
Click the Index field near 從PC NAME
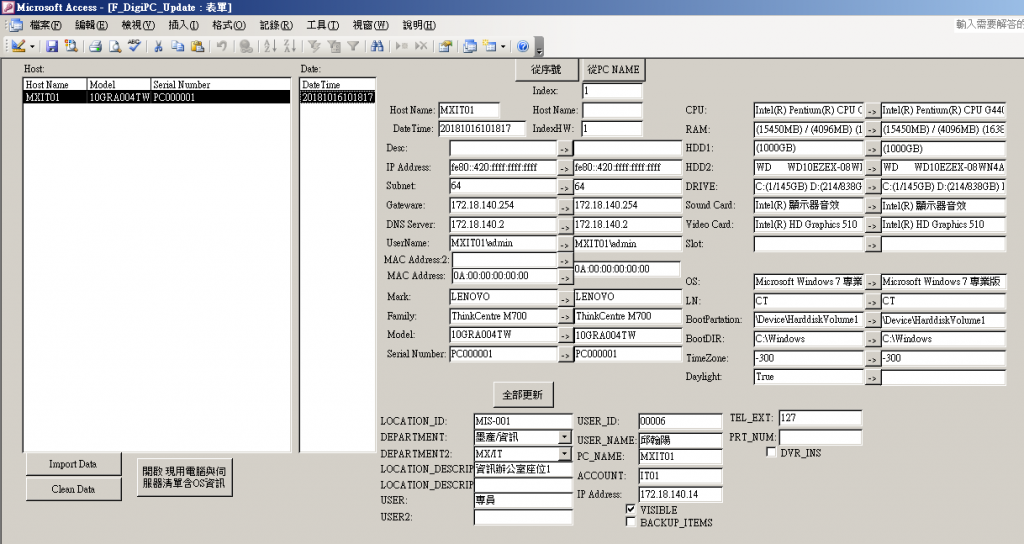pyautogui.click(x=613, y=91)
